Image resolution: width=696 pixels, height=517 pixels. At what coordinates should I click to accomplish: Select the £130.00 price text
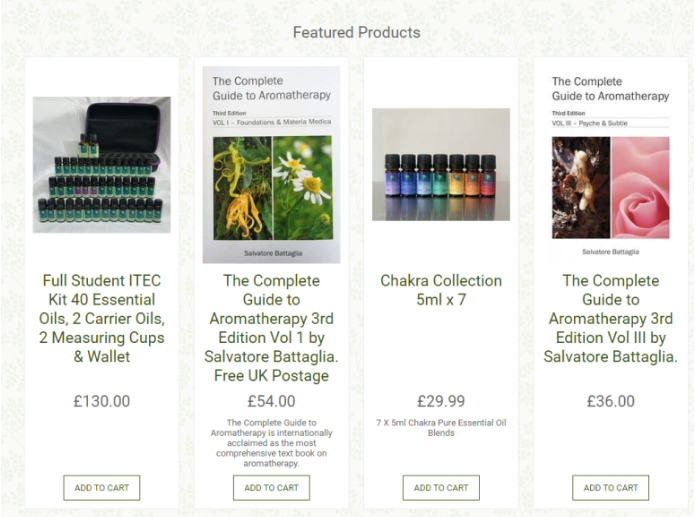pyautogui.click(x=102, y=402)
